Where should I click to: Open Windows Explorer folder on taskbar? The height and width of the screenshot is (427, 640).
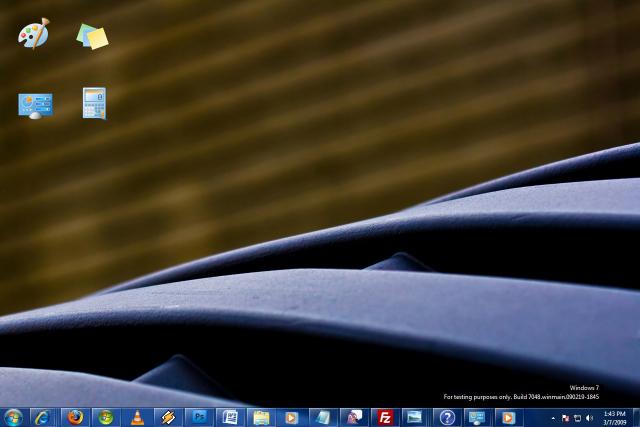(x=261, y=417)
